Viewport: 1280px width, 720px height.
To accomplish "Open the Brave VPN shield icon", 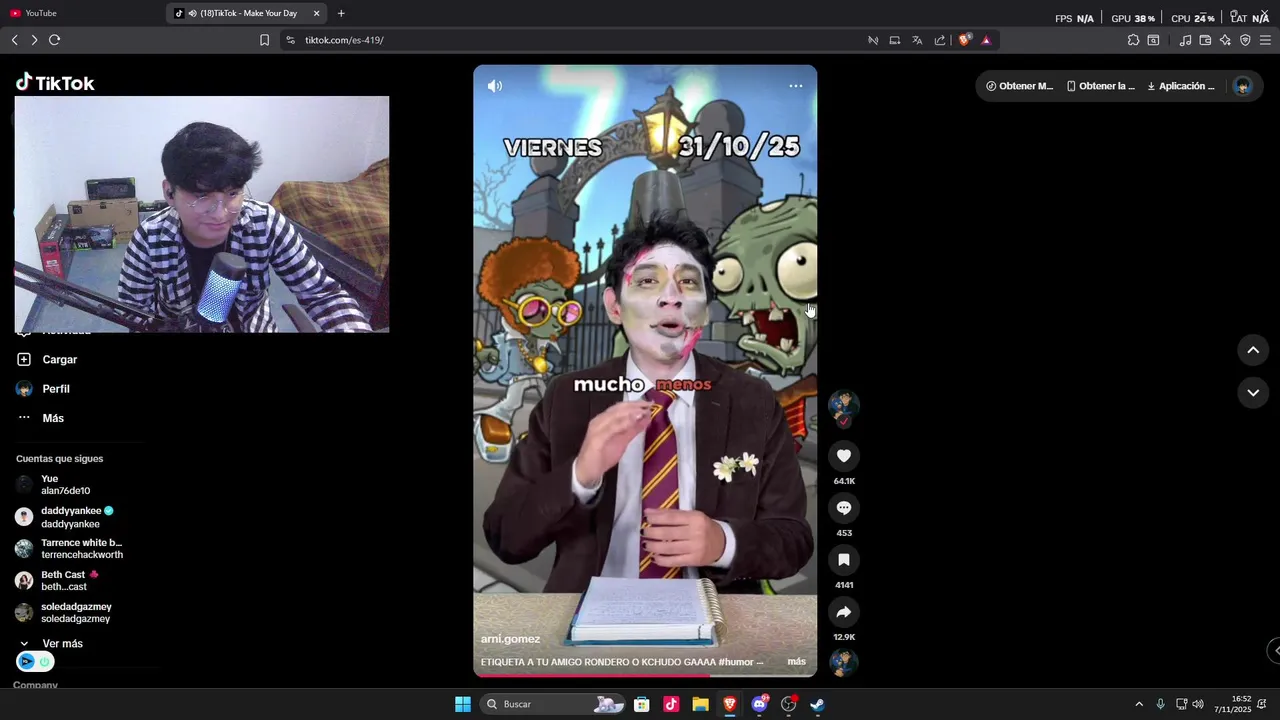I will (1245, 40).
